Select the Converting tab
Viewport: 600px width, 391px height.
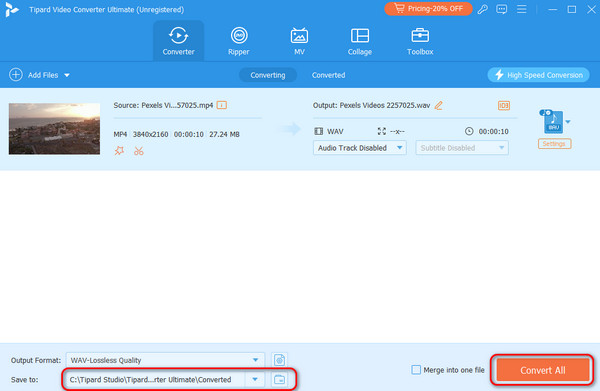(x=268, y=75)
